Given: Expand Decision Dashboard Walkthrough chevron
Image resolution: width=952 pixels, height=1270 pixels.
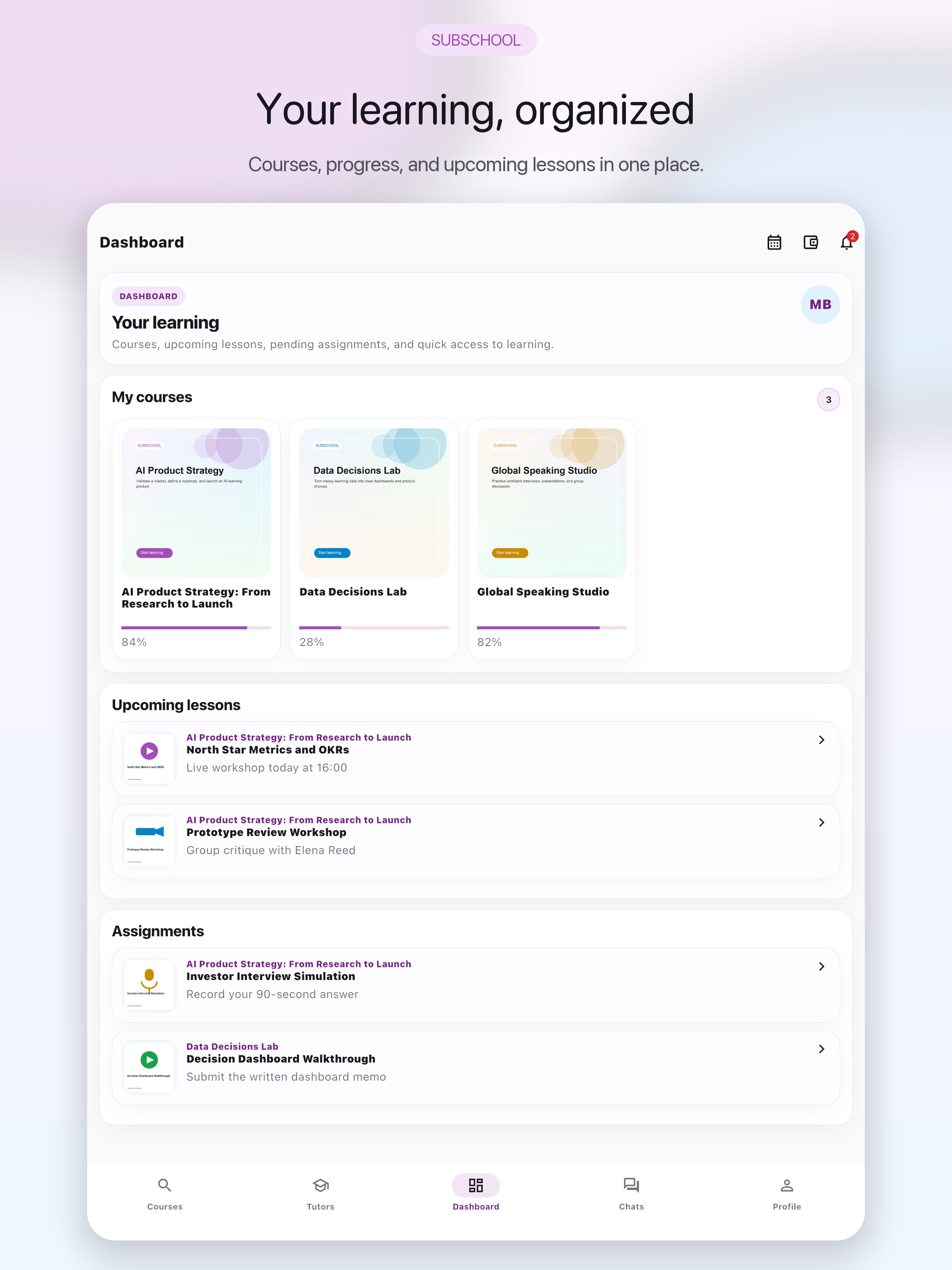Looking at the screenshot, I should (822, 1049).
